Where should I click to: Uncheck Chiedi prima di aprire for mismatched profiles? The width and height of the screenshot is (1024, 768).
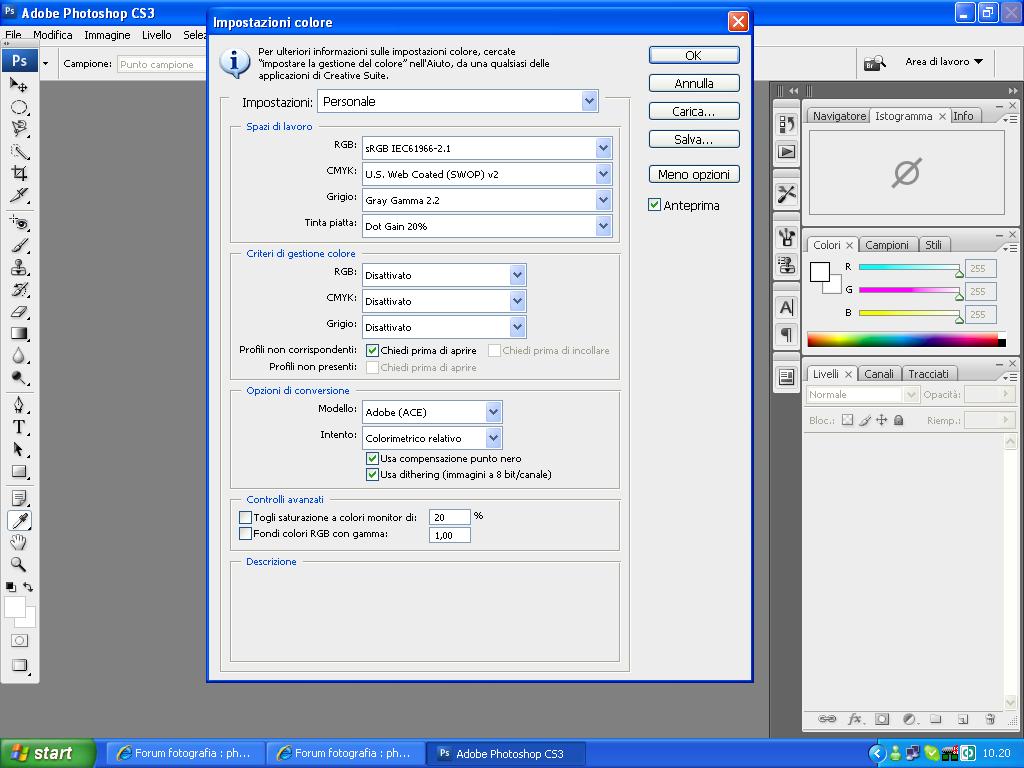(x=372, y=351)
